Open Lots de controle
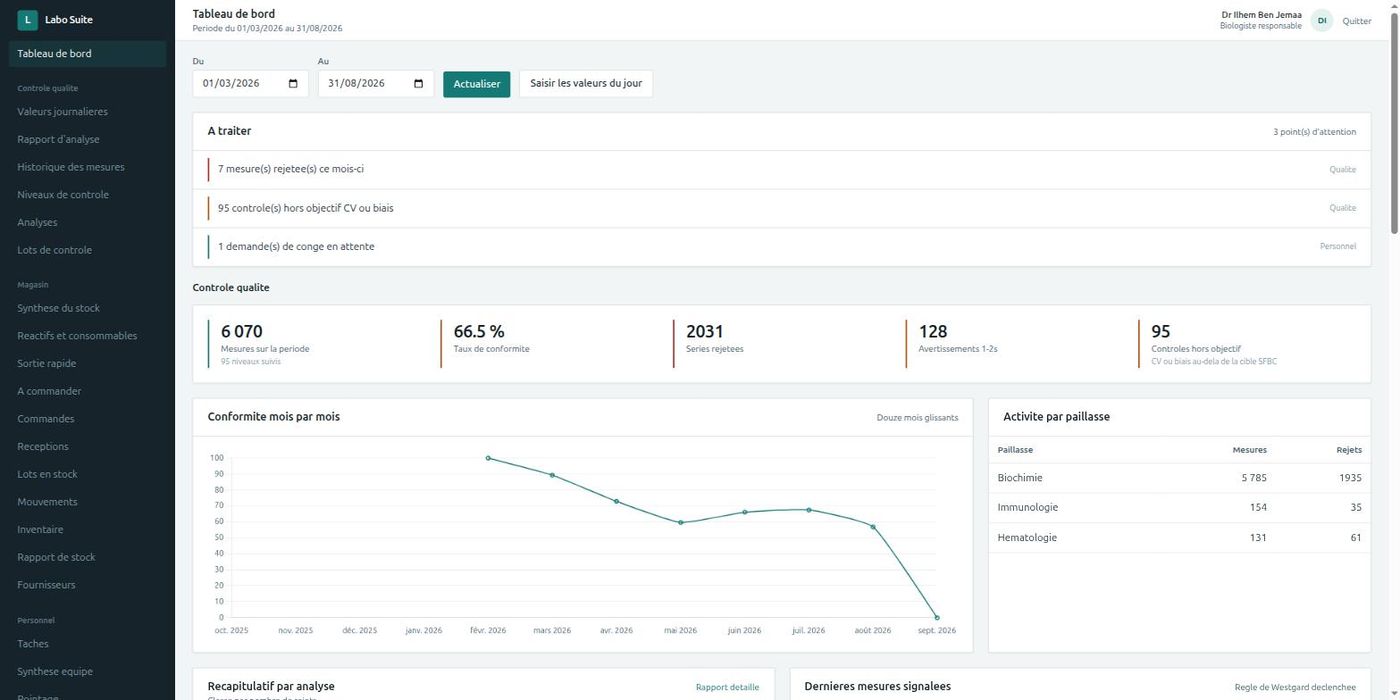The height and width of the screenshot is (700, 1400). click(x=54, y=250)
